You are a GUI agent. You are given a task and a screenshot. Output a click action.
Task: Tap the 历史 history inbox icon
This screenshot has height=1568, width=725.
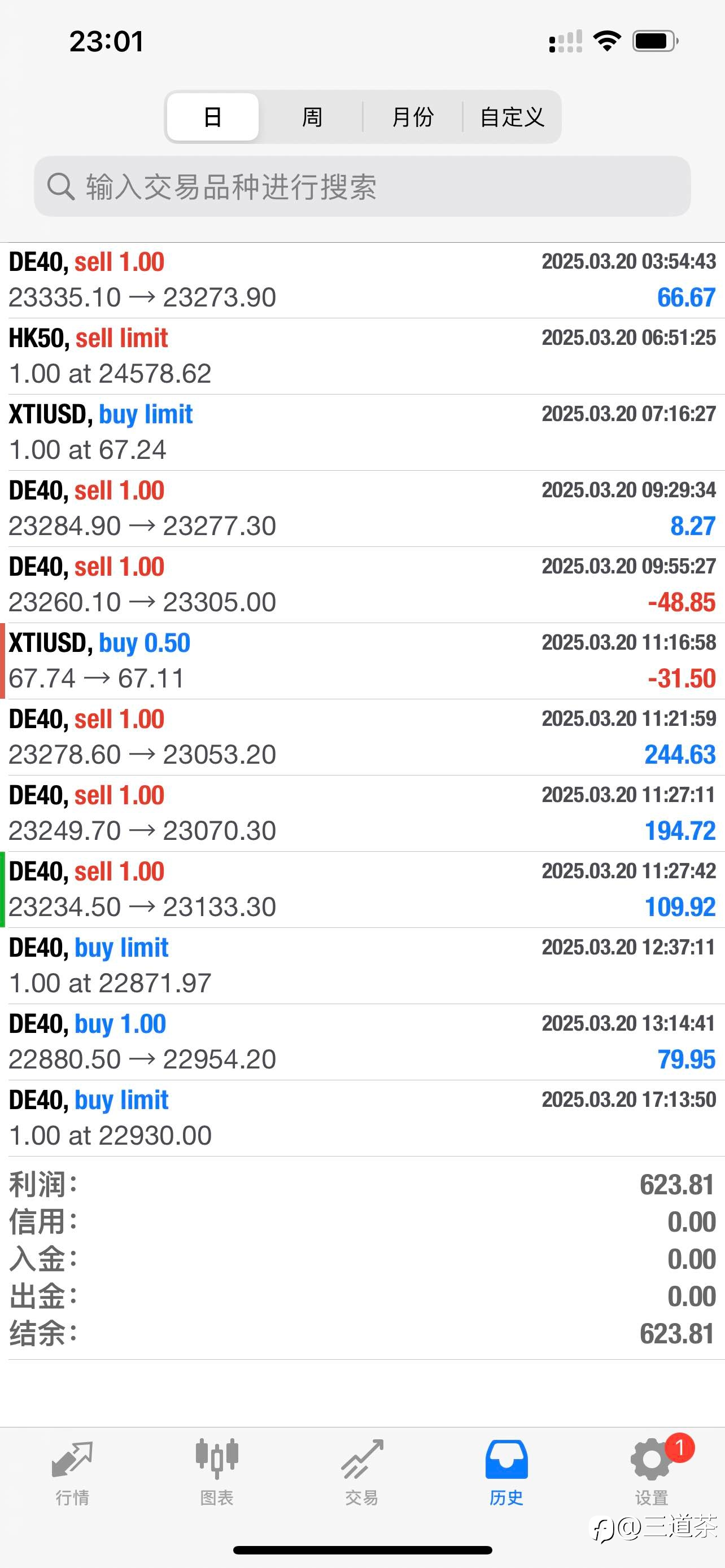tap(506, 1460)
